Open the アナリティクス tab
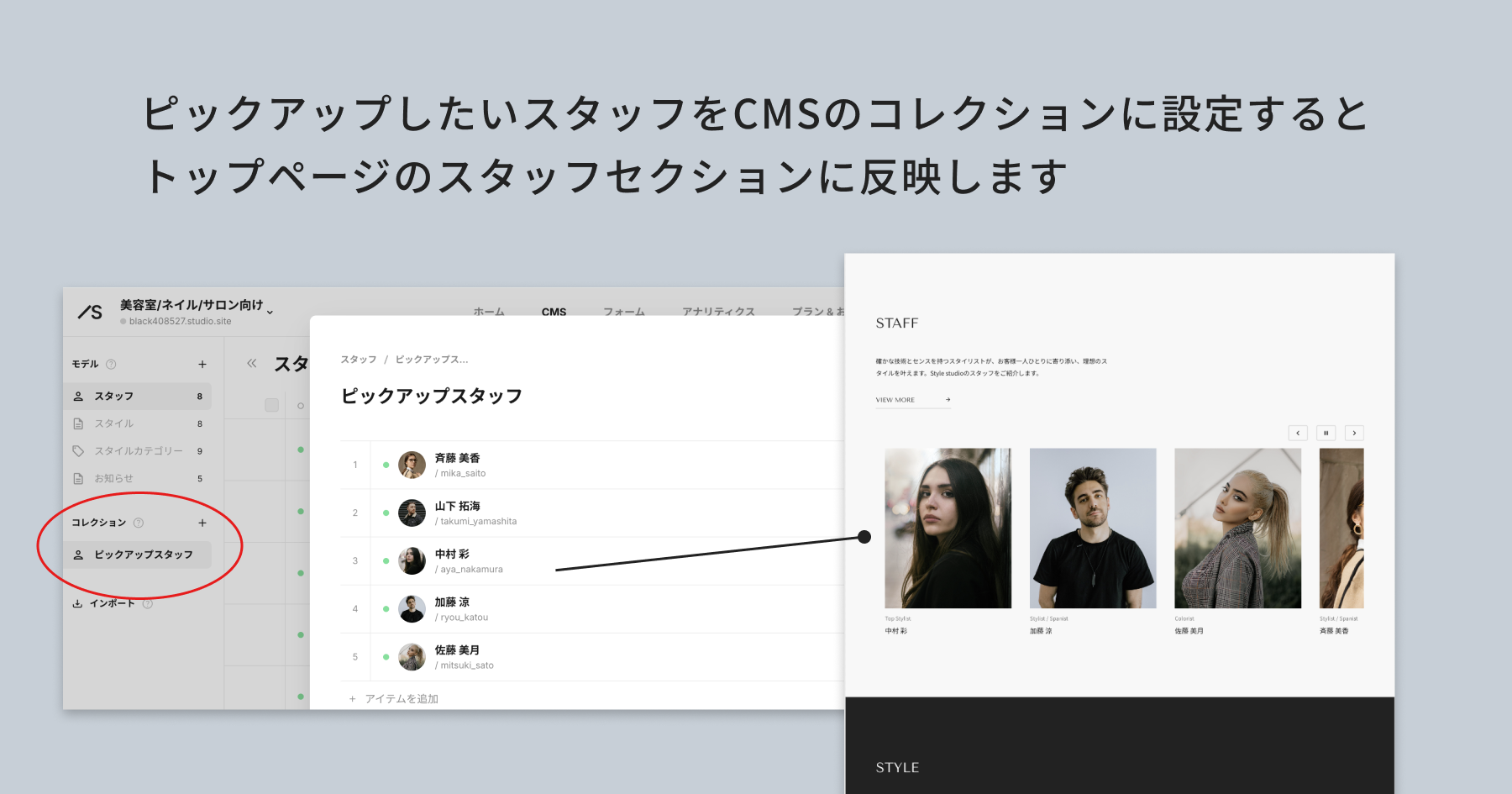This screenshot has width=1512, height=794. [x=719, y=312]
